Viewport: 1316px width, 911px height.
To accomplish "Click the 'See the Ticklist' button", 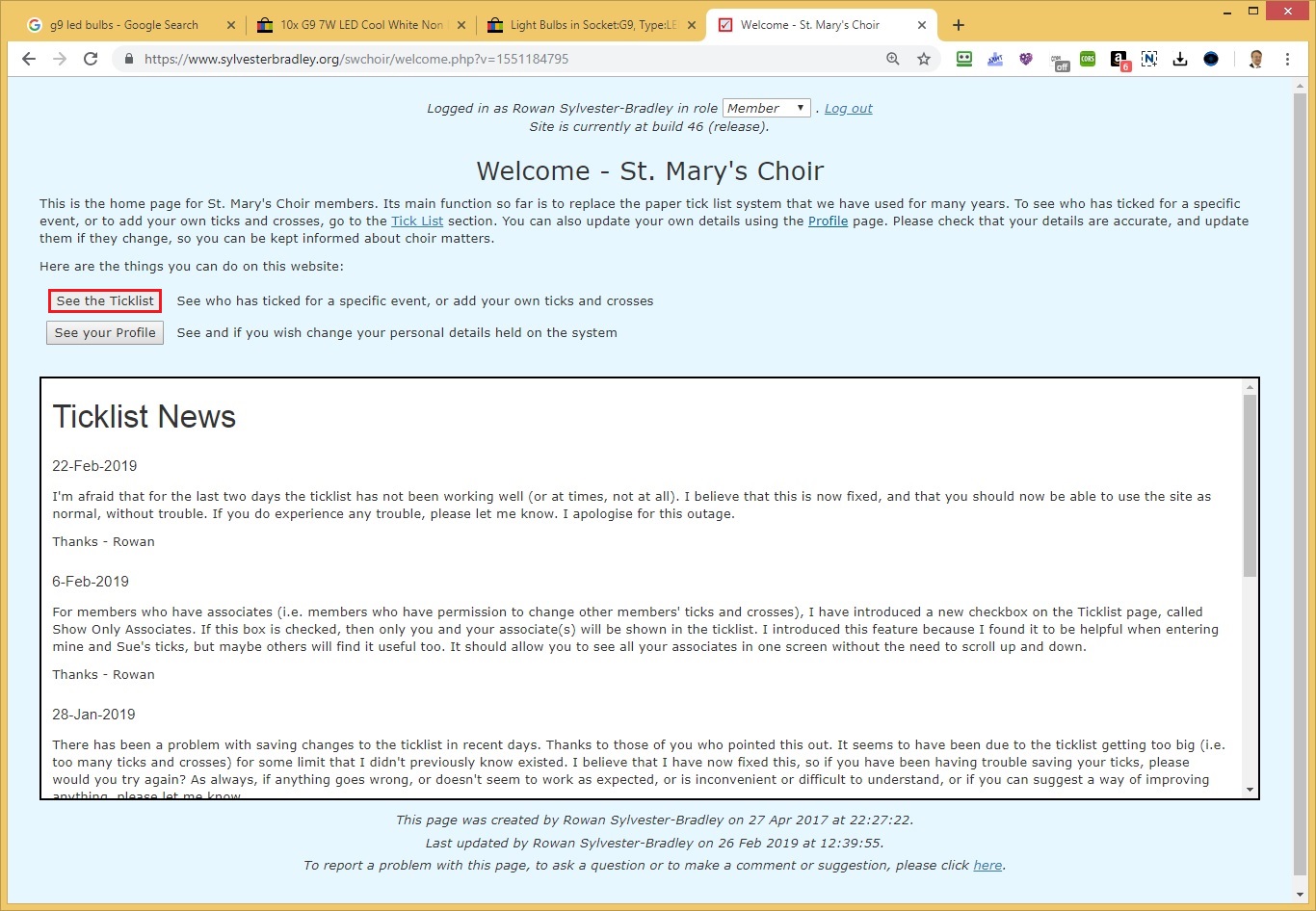I will pos(105,300).
